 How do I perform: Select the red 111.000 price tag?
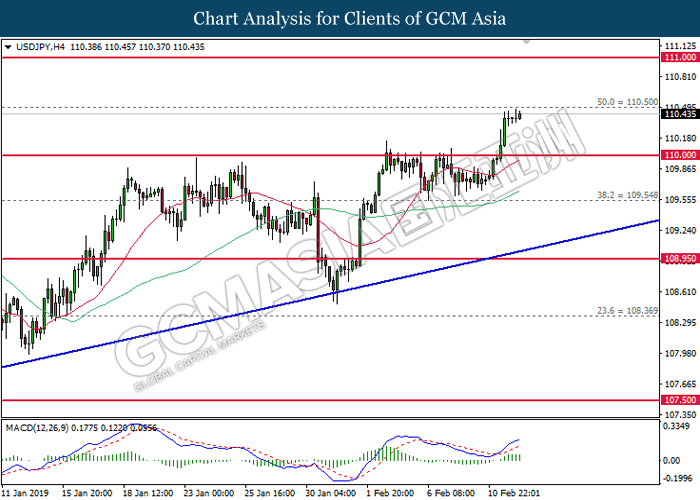click(678, 58)
